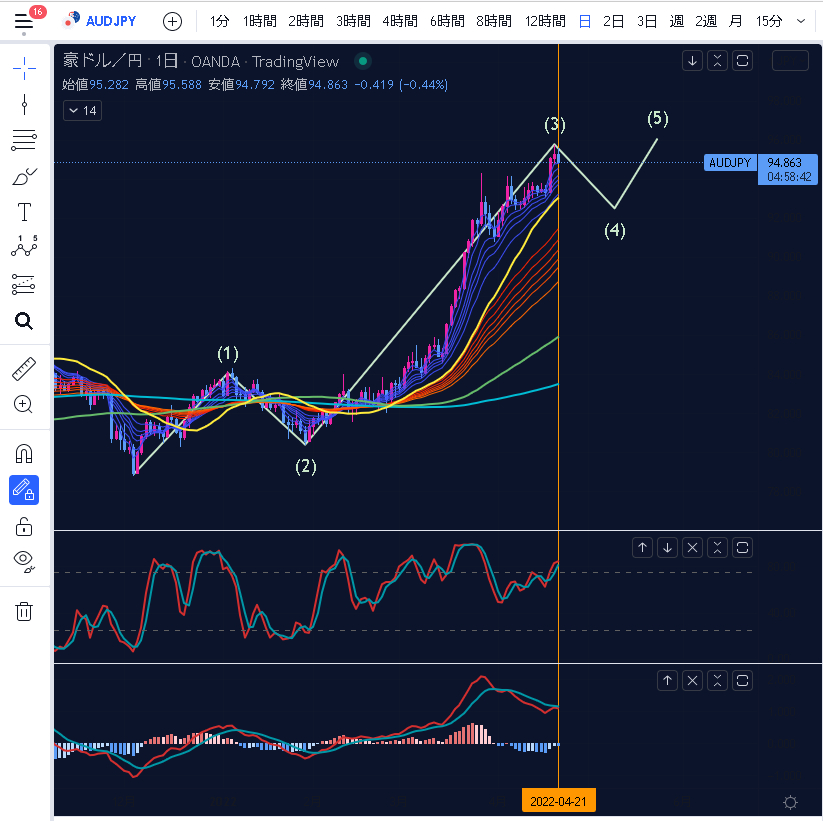This screenshot has width=823, height=821.
Task: Select the 週 weekly timeframe
Action: tap(677, 21)
